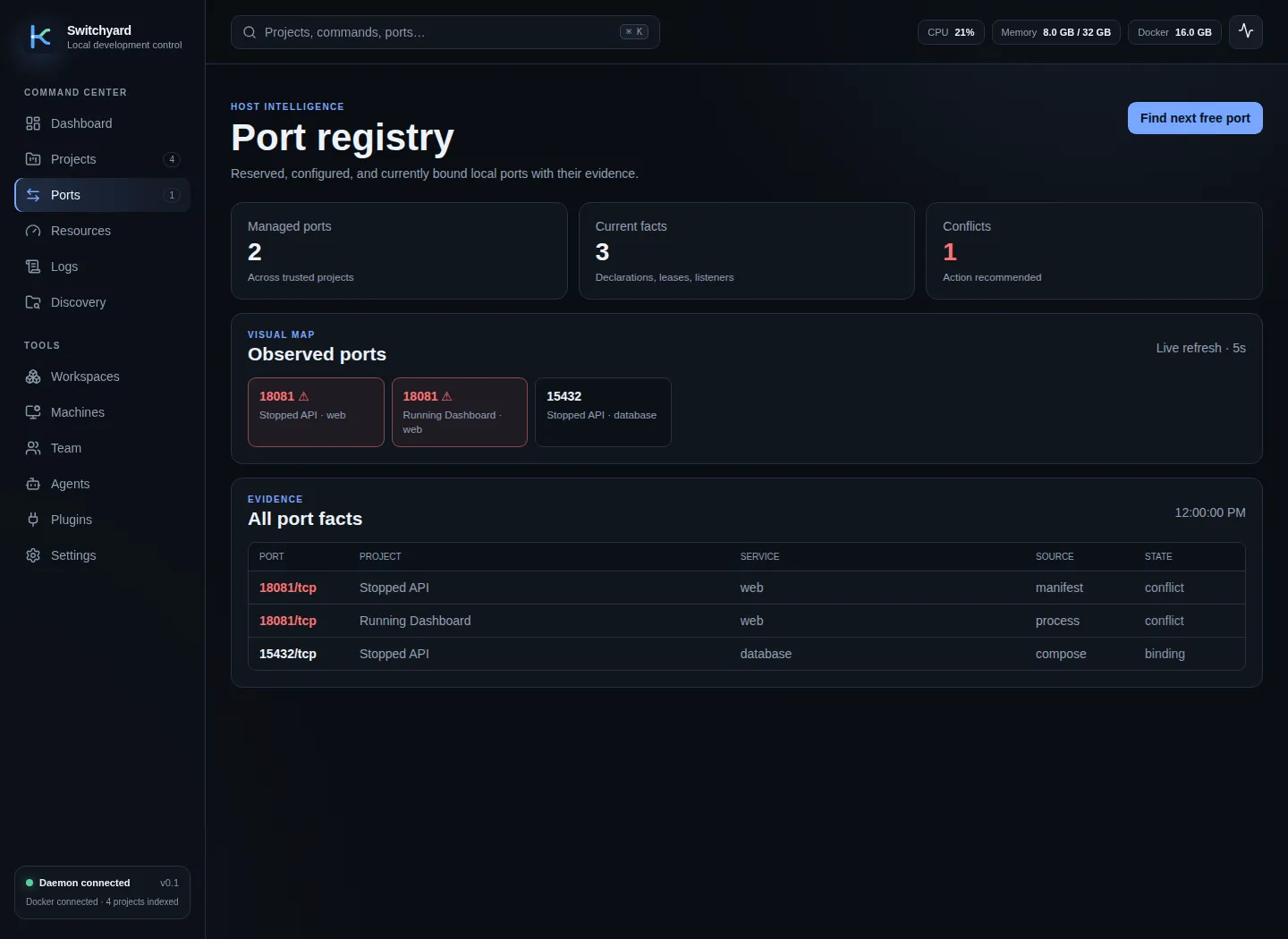
Task: Click the Discovery folder-search icon
Action: click(x=33, y=302)
